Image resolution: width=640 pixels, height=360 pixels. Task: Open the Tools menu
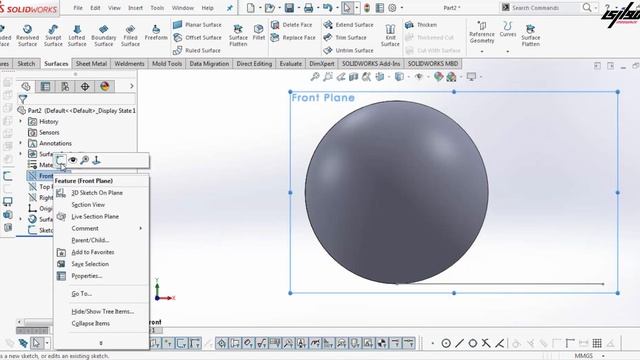click(157, 8)
